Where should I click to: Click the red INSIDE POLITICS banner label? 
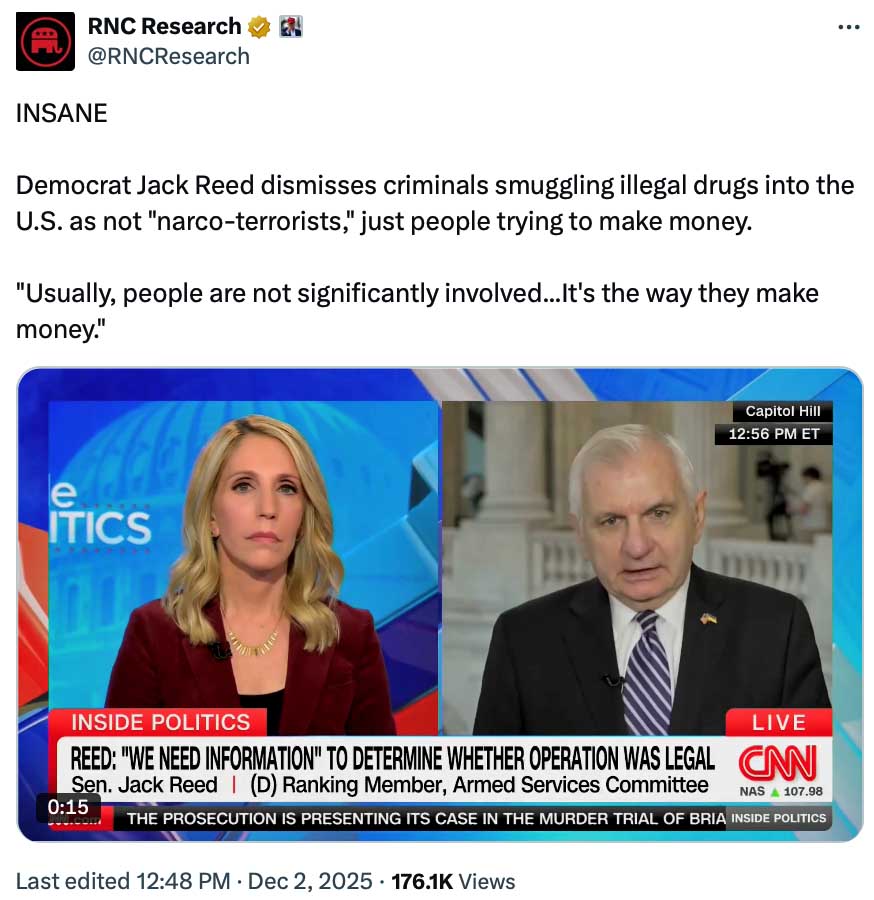click(160, 722)
